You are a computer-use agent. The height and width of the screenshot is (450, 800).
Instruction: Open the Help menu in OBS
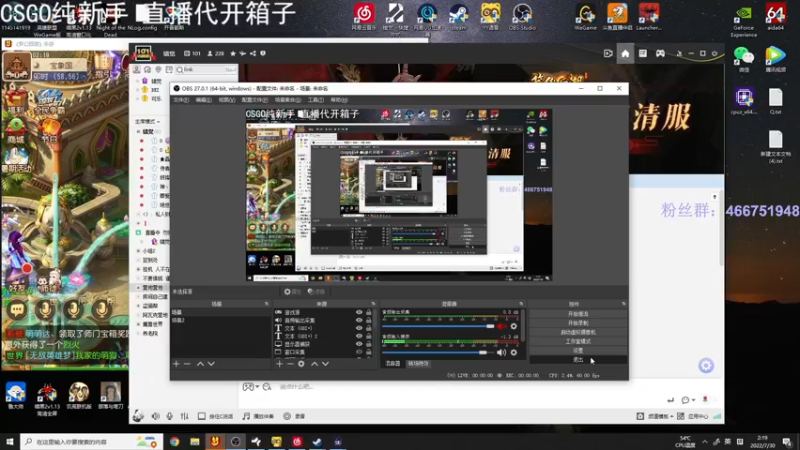(339, 100)
